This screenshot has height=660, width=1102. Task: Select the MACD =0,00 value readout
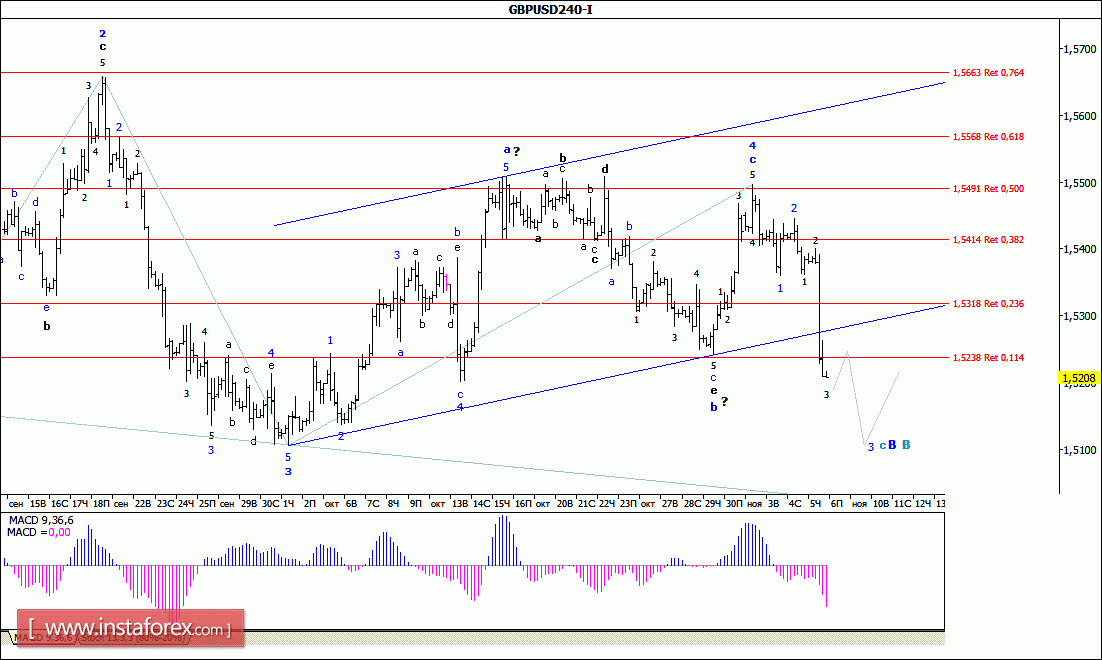tap(39, 532)
